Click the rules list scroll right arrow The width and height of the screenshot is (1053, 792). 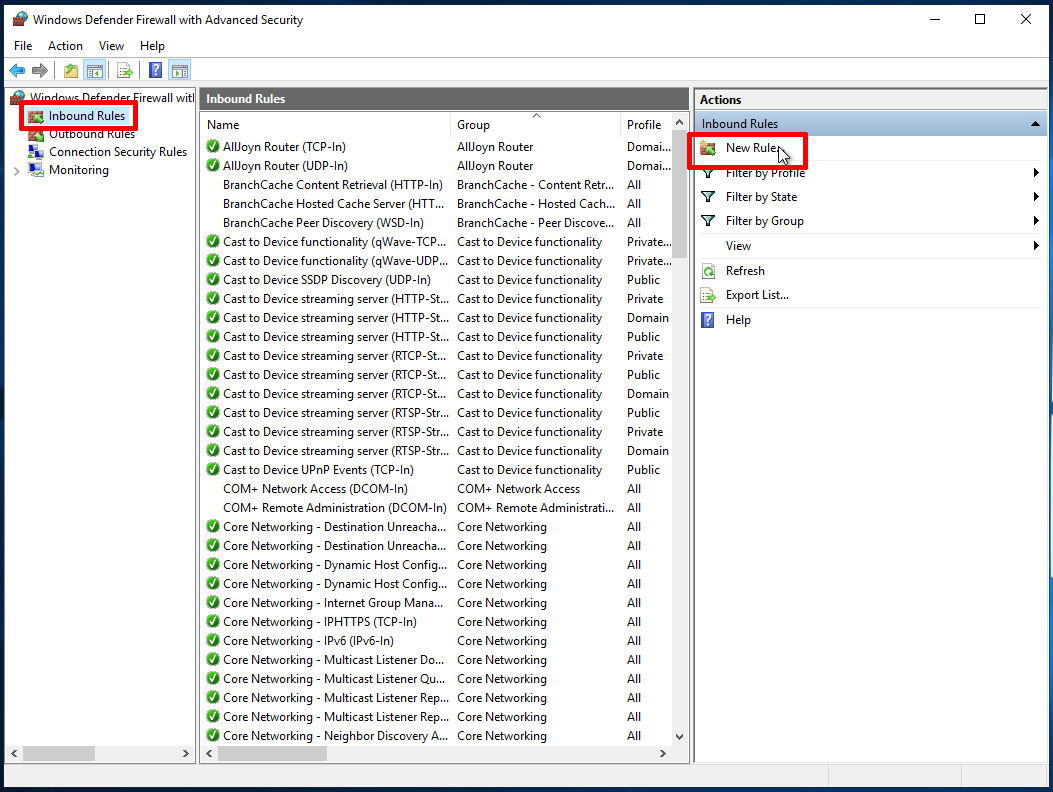pos(663,754)
